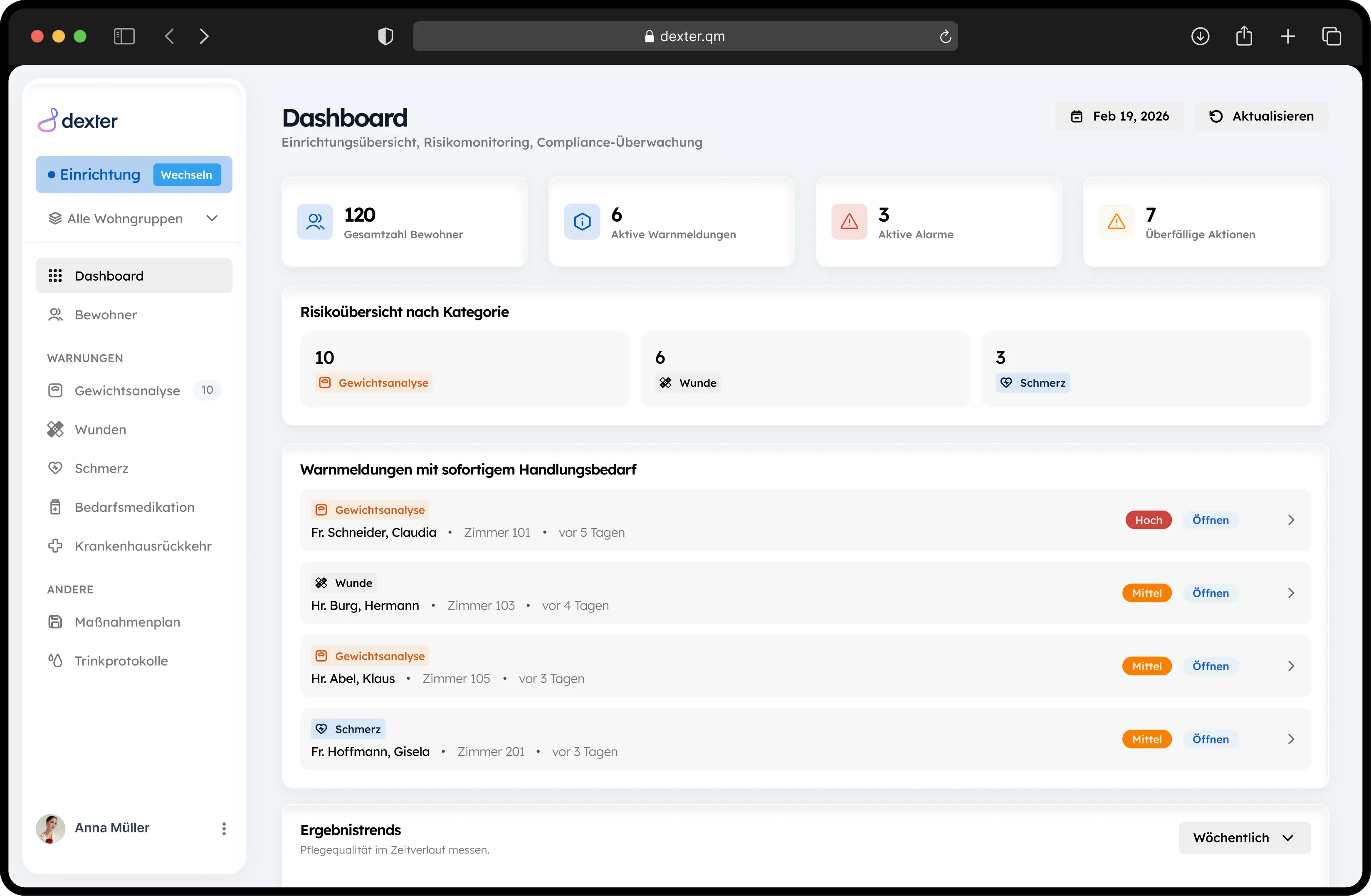Click the Bedarfsmedikation bottle icon
Image resolution: width=1371 pixels, height=896 pixels.
(x=55, y=507)
